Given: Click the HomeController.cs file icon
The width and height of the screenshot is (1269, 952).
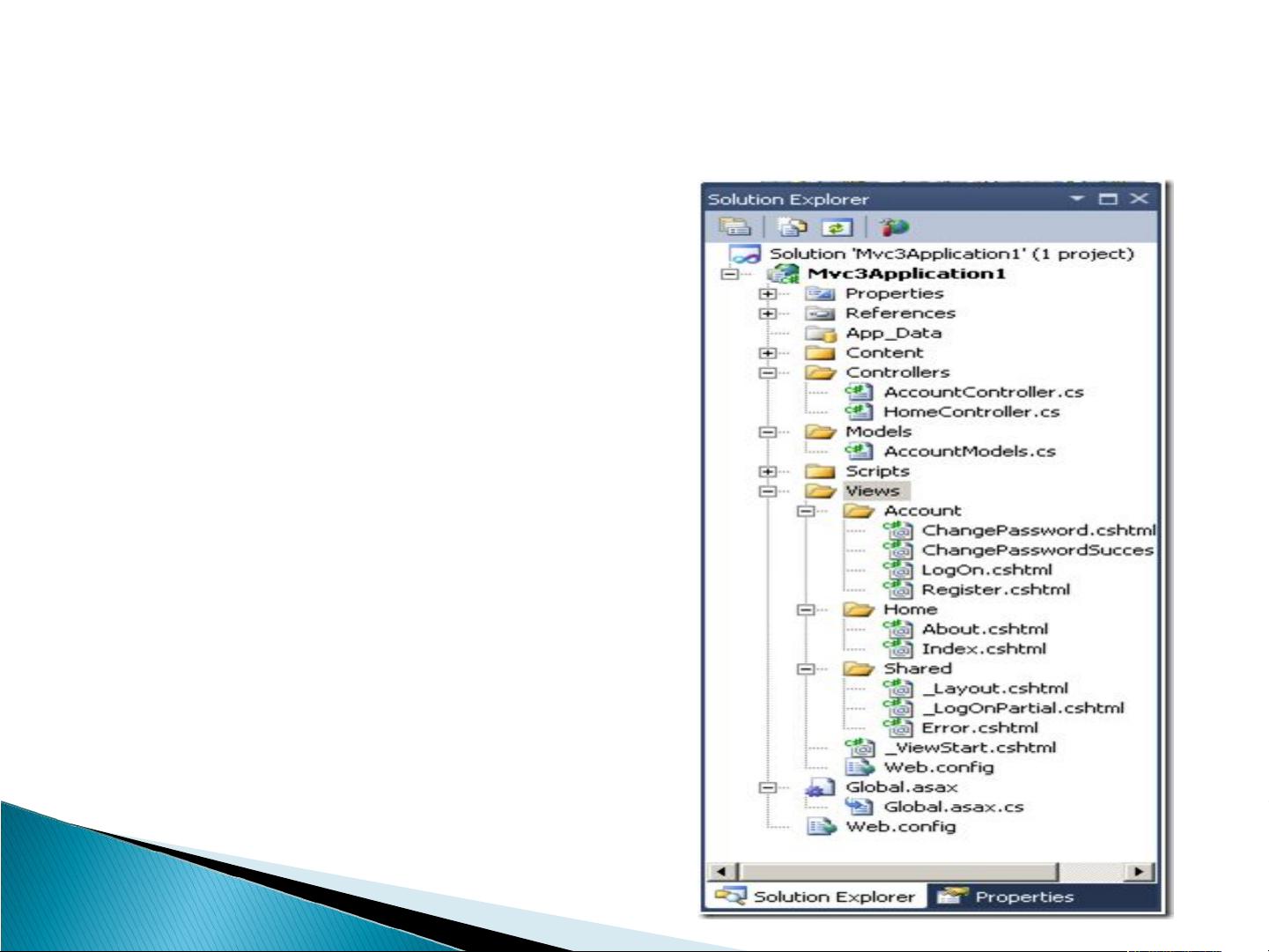Looking at the screenshot, I should pos(859,411).
